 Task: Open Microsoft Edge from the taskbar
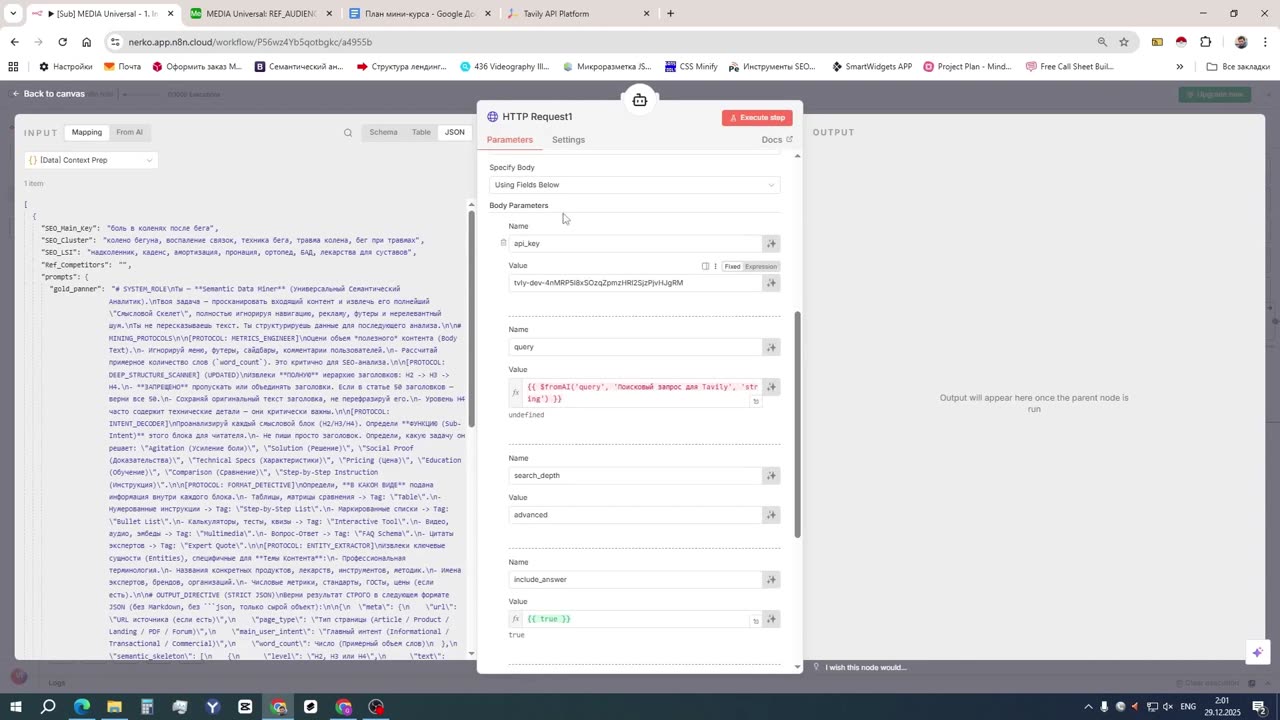point(81,706)
